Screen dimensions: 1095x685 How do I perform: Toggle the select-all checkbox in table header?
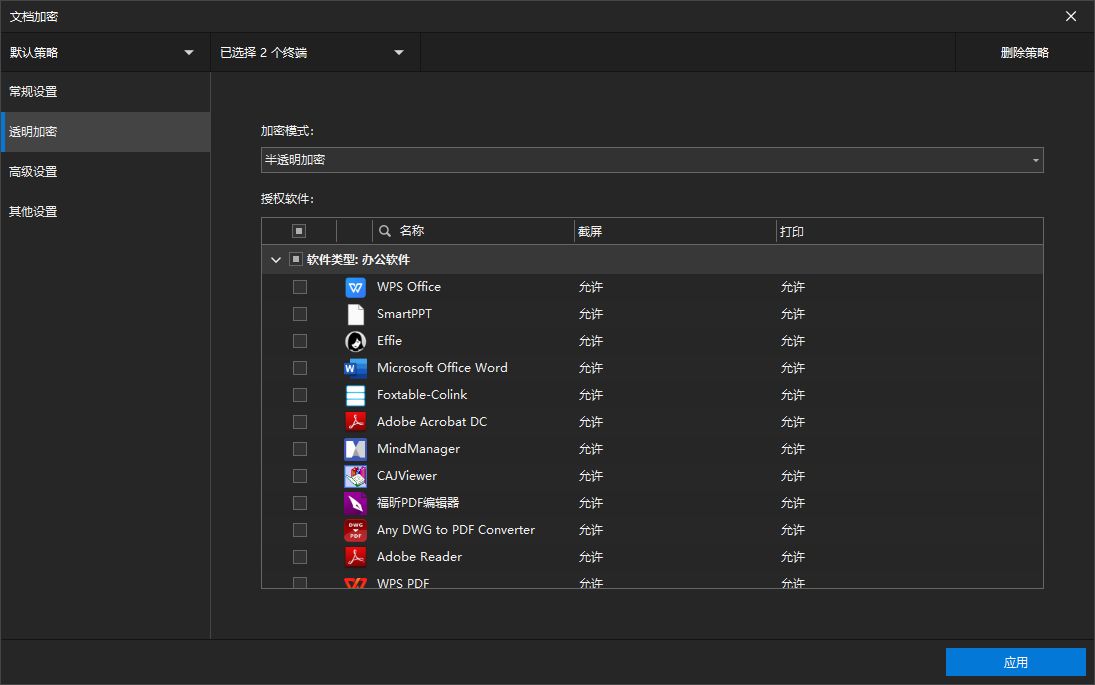[299, 231]
